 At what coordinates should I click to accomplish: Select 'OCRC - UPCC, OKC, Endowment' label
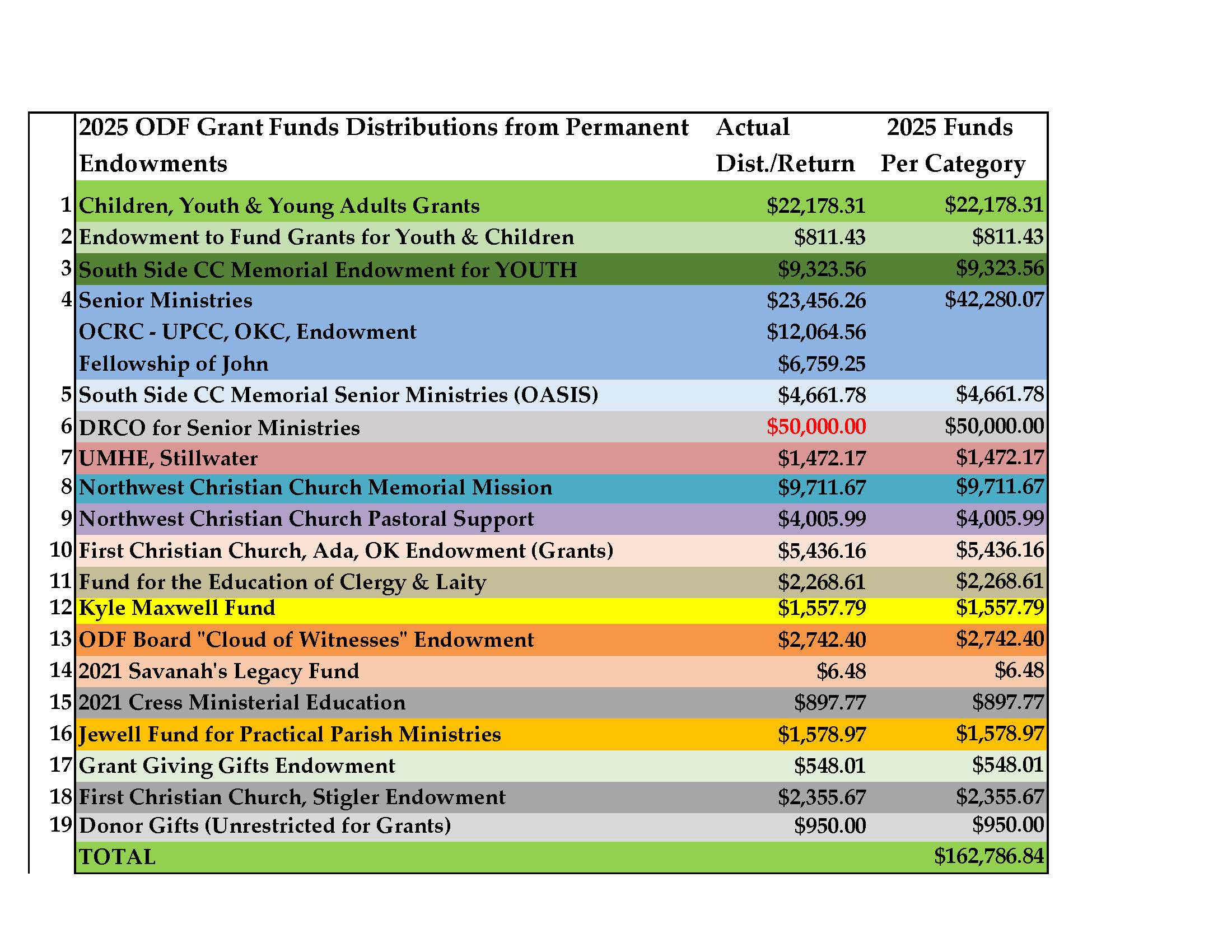tap(247, 332)
